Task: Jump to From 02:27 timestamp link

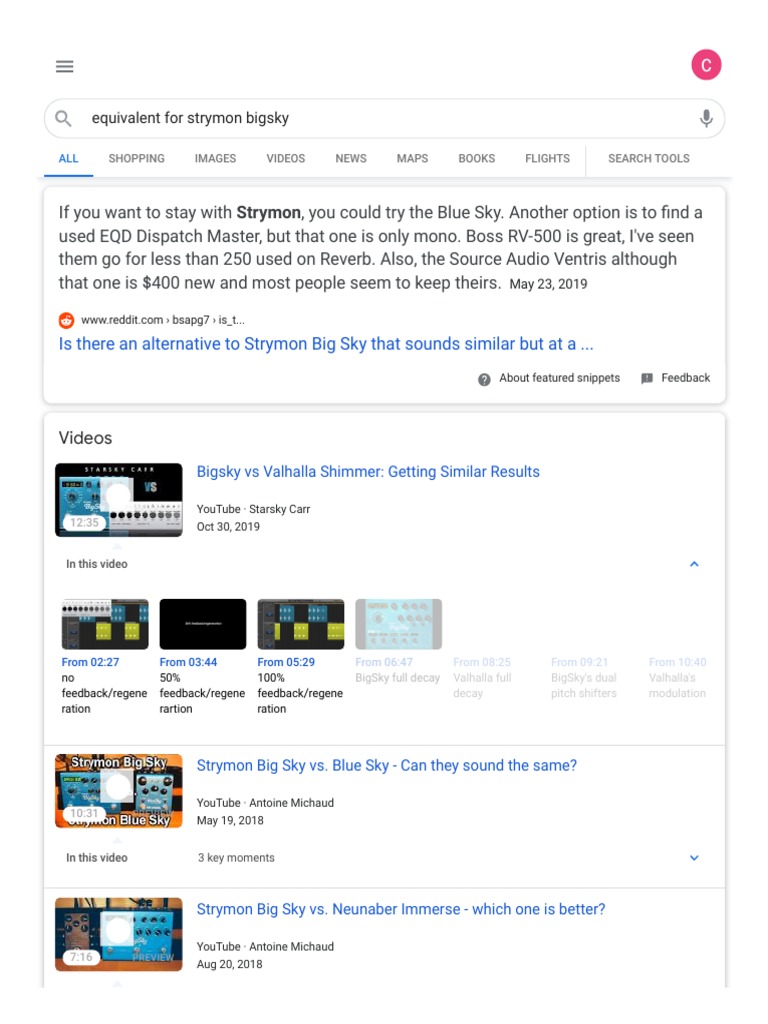Action: coord(90,662)
